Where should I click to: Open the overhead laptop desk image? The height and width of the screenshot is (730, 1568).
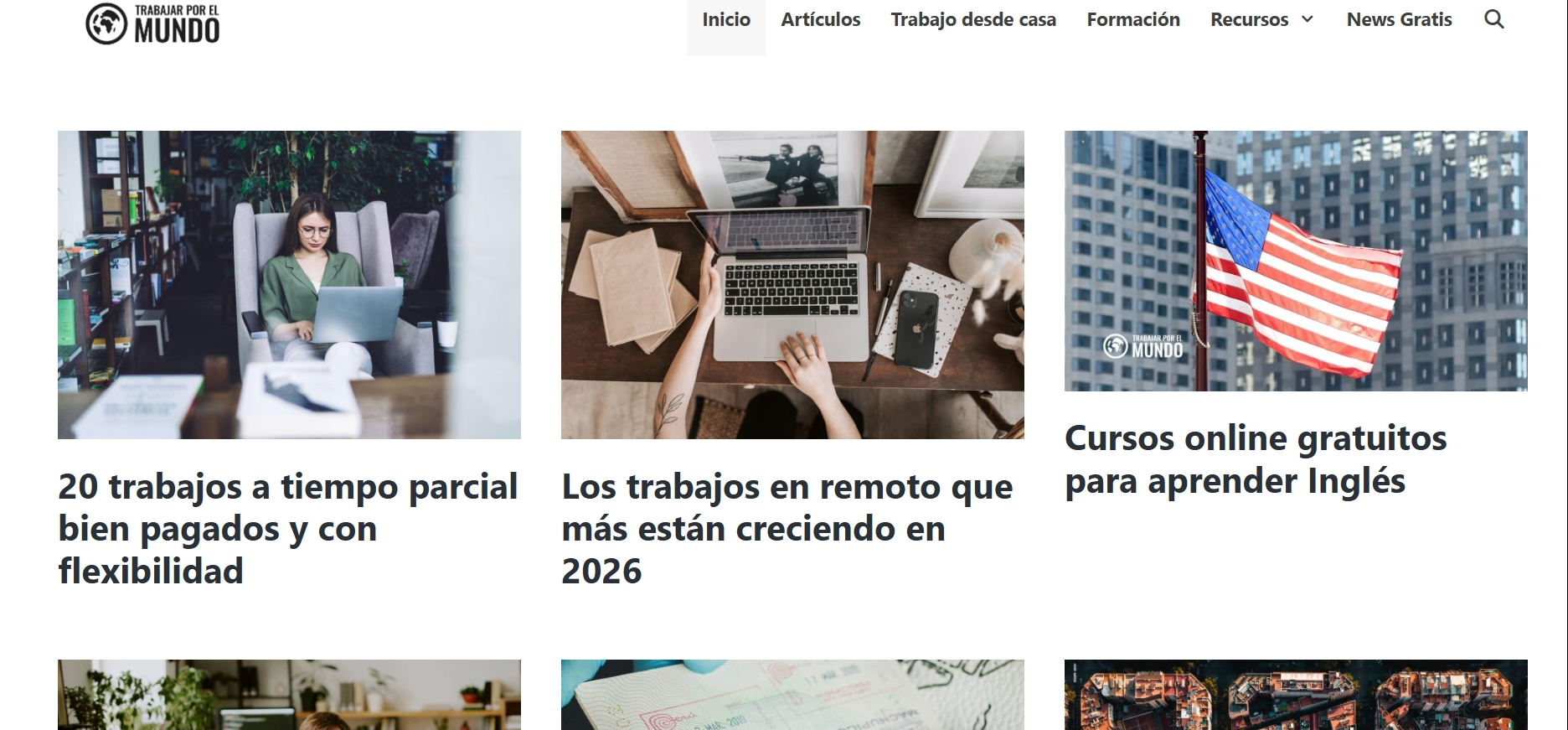(792, 285)
